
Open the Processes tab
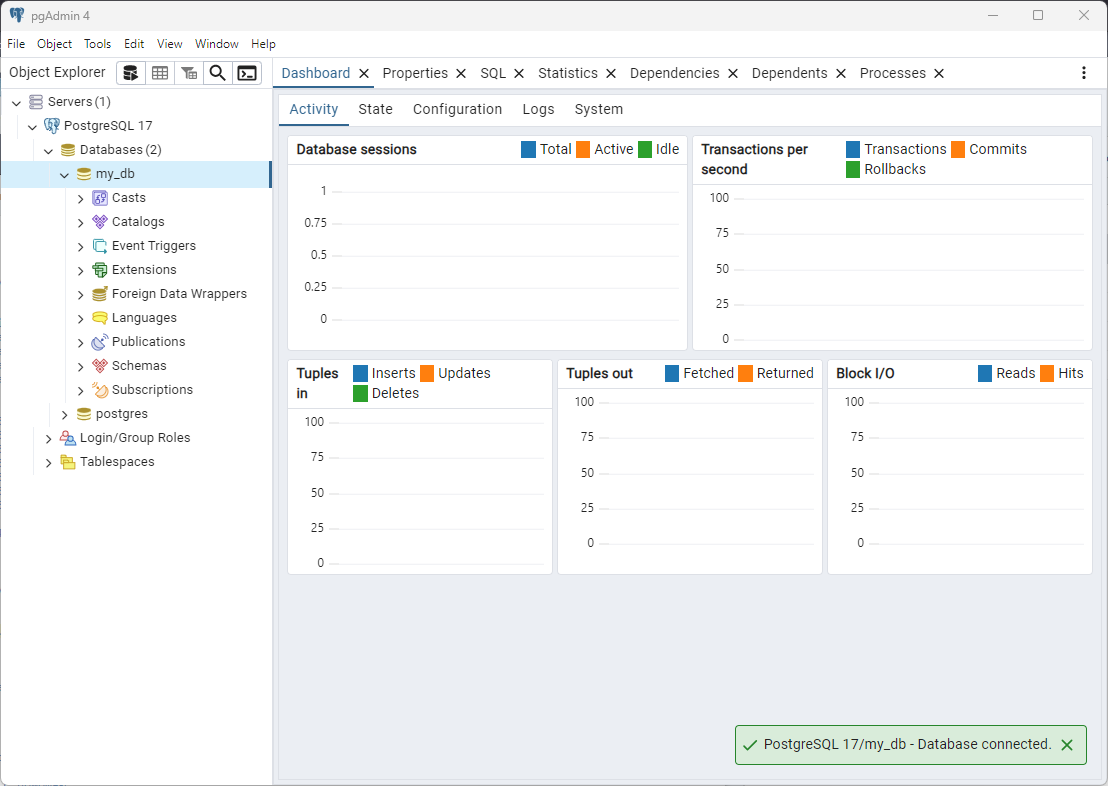point(892,74)
